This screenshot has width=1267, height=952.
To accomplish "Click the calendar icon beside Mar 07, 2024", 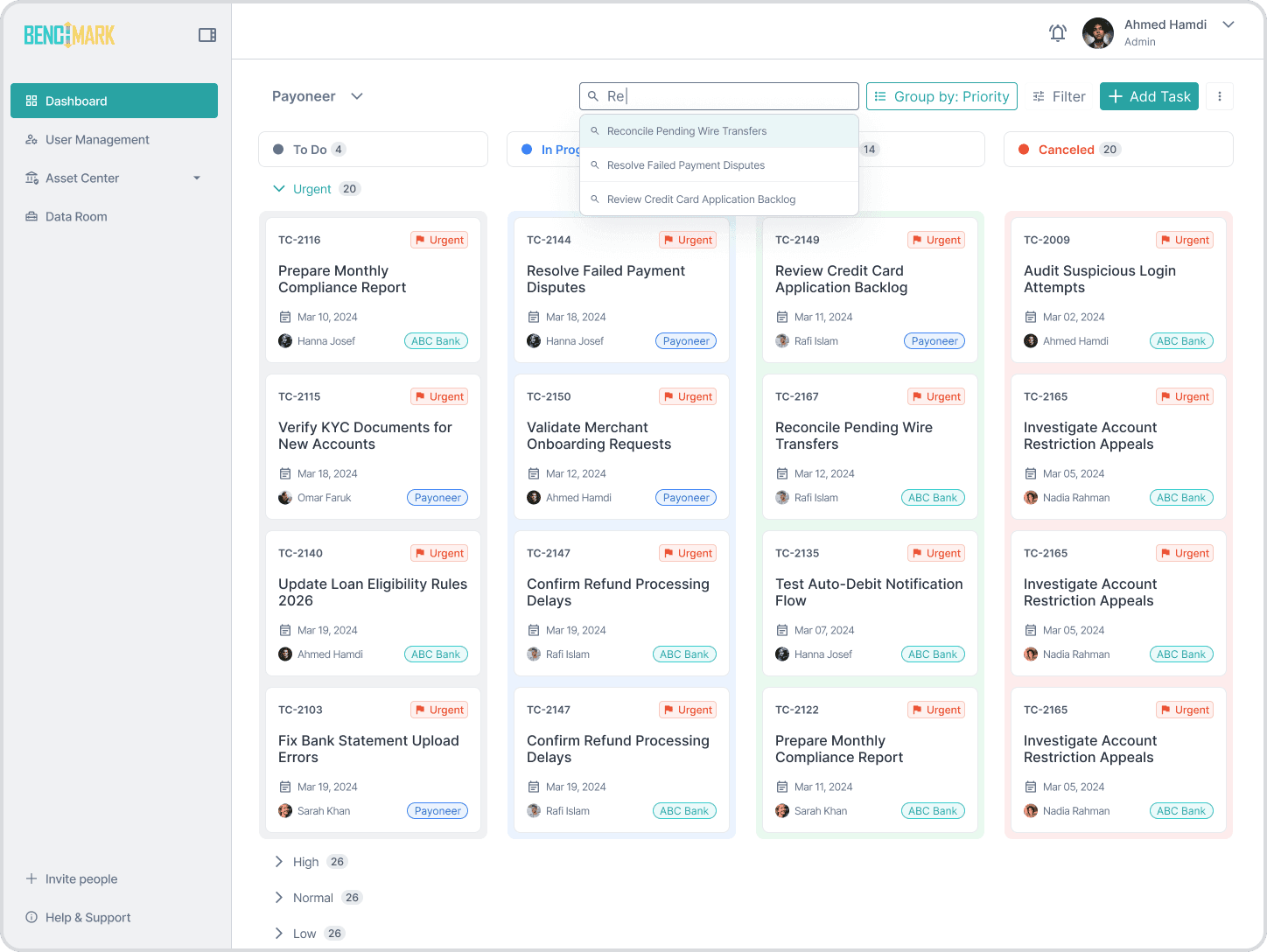I will [781, 630].
